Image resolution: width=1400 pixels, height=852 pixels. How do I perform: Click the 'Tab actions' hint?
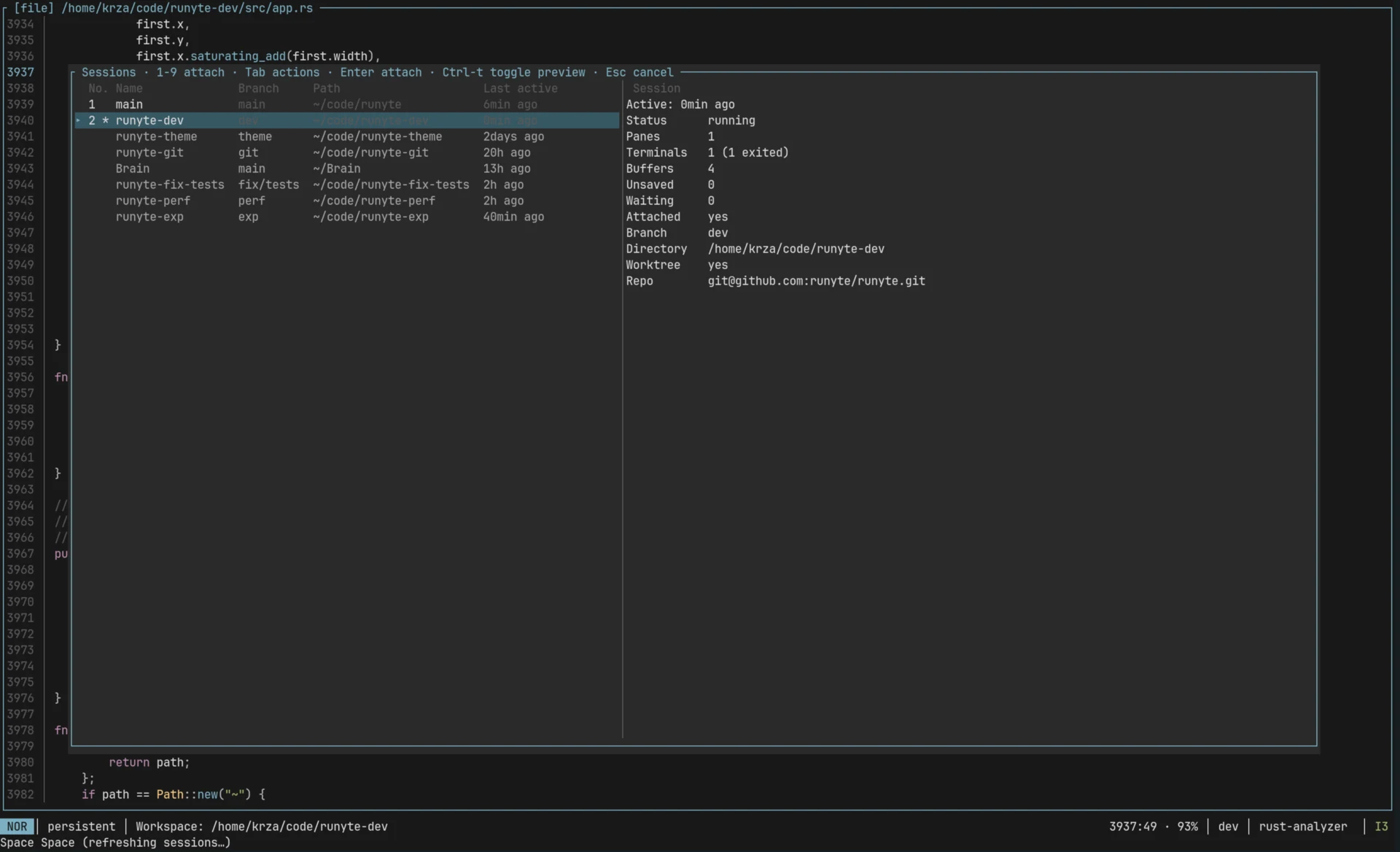click(282, 72)
